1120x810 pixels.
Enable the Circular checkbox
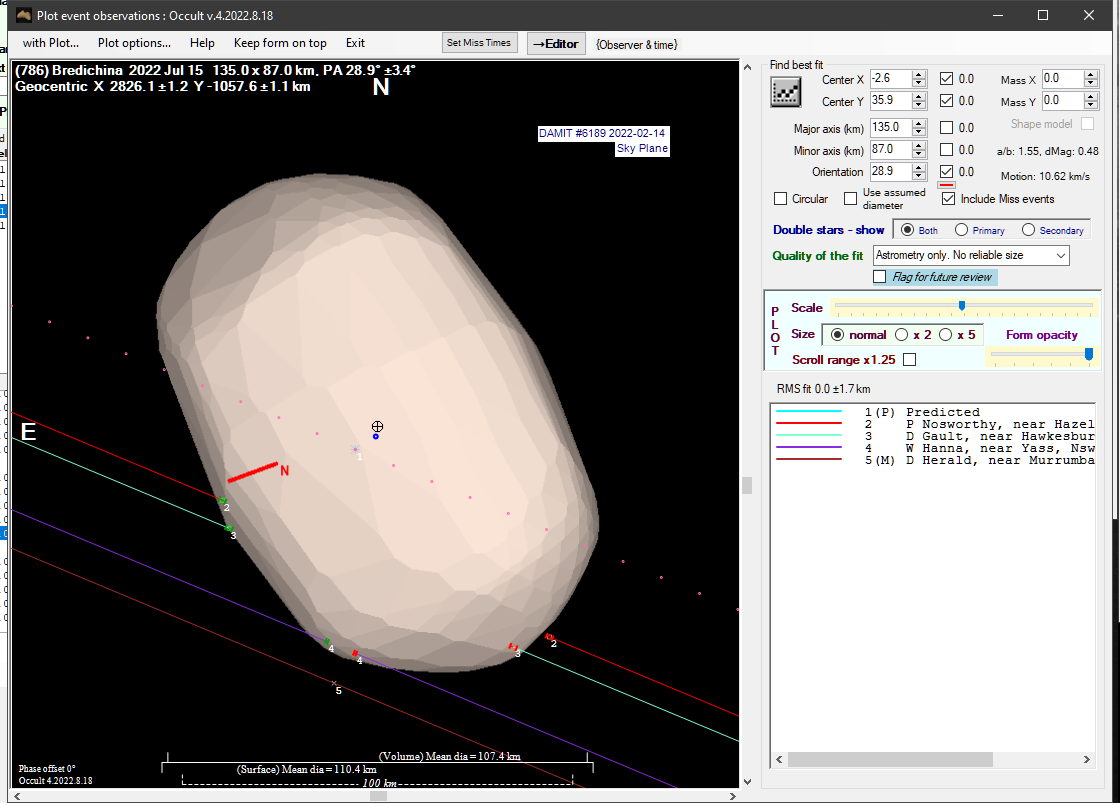click(781, 199)
